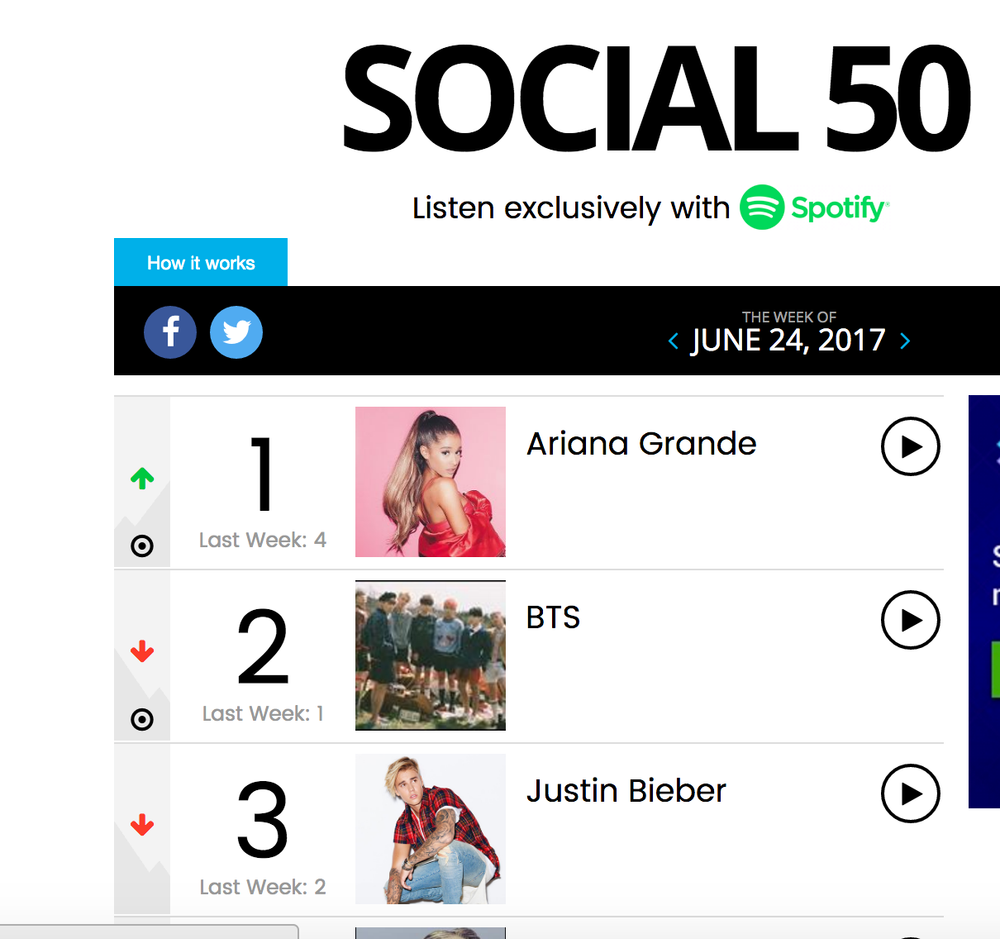Expand row with green up arrow
The image size is (1000, 939).
coord(142,478)
